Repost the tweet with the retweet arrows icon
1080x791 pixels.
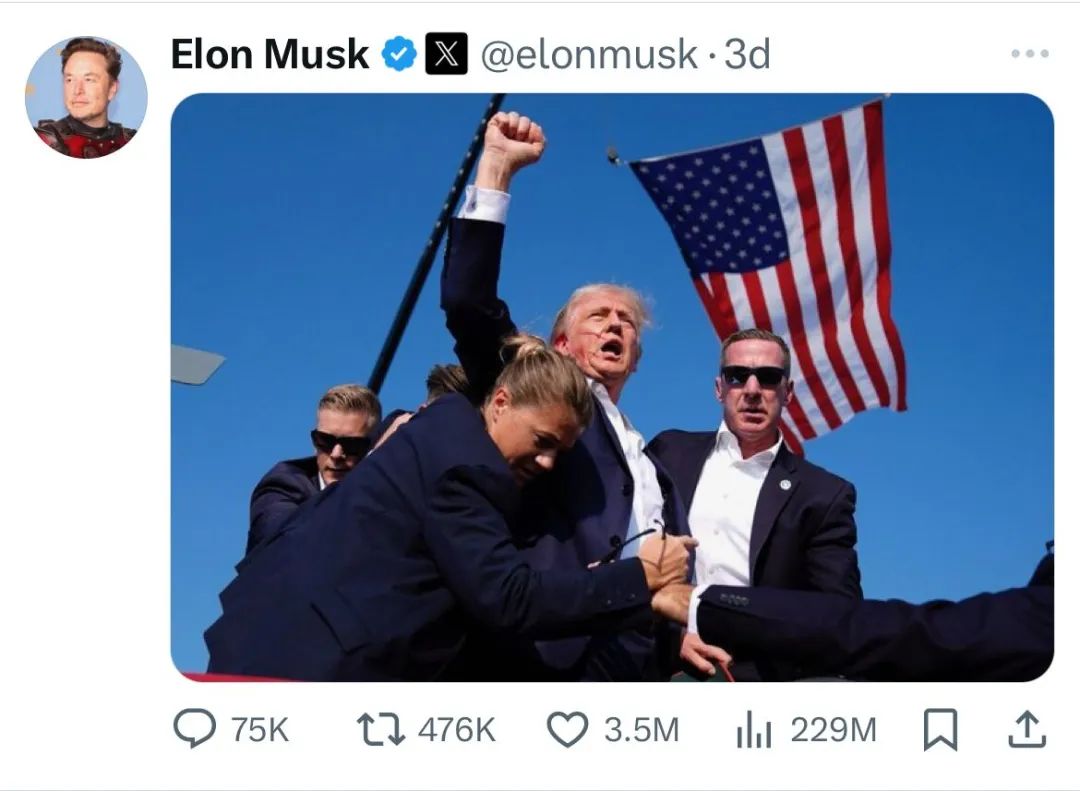click(381, 730)
